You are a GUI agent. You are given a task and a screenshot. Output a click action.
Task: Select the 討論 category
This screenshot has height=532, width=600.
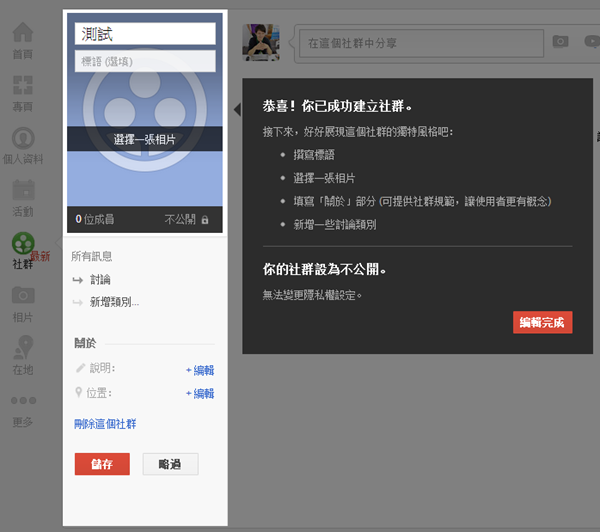[100, 279]
